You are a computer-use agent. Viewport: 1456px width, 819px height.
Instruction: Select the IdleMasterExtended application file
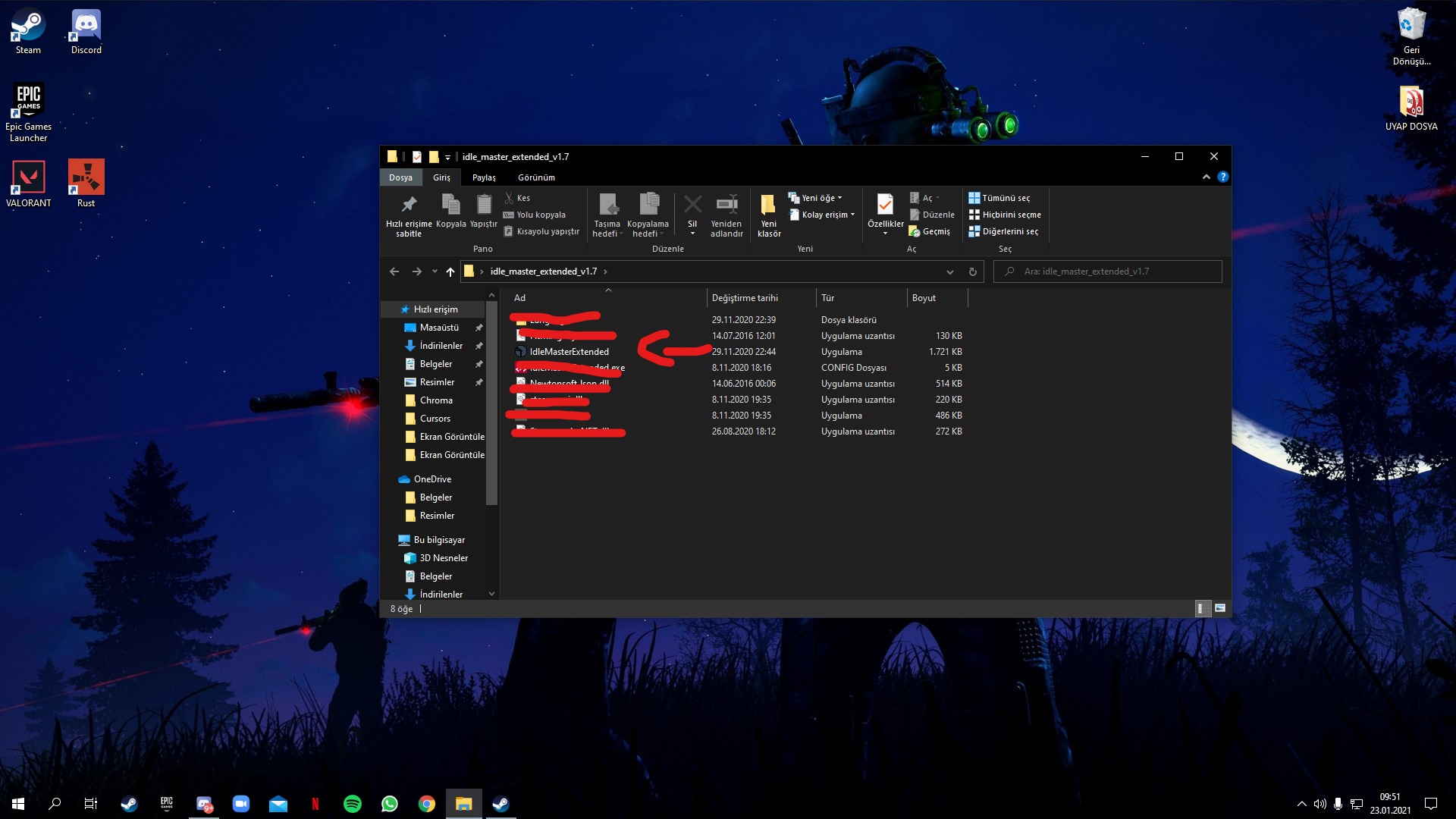pos(569,352)
